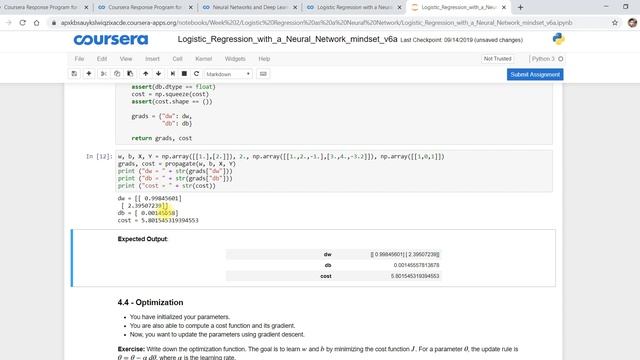The image size is (640, 360).
Task: Click the Submit Assignment button
Action: pyautogui.click(x=535, y=74)
